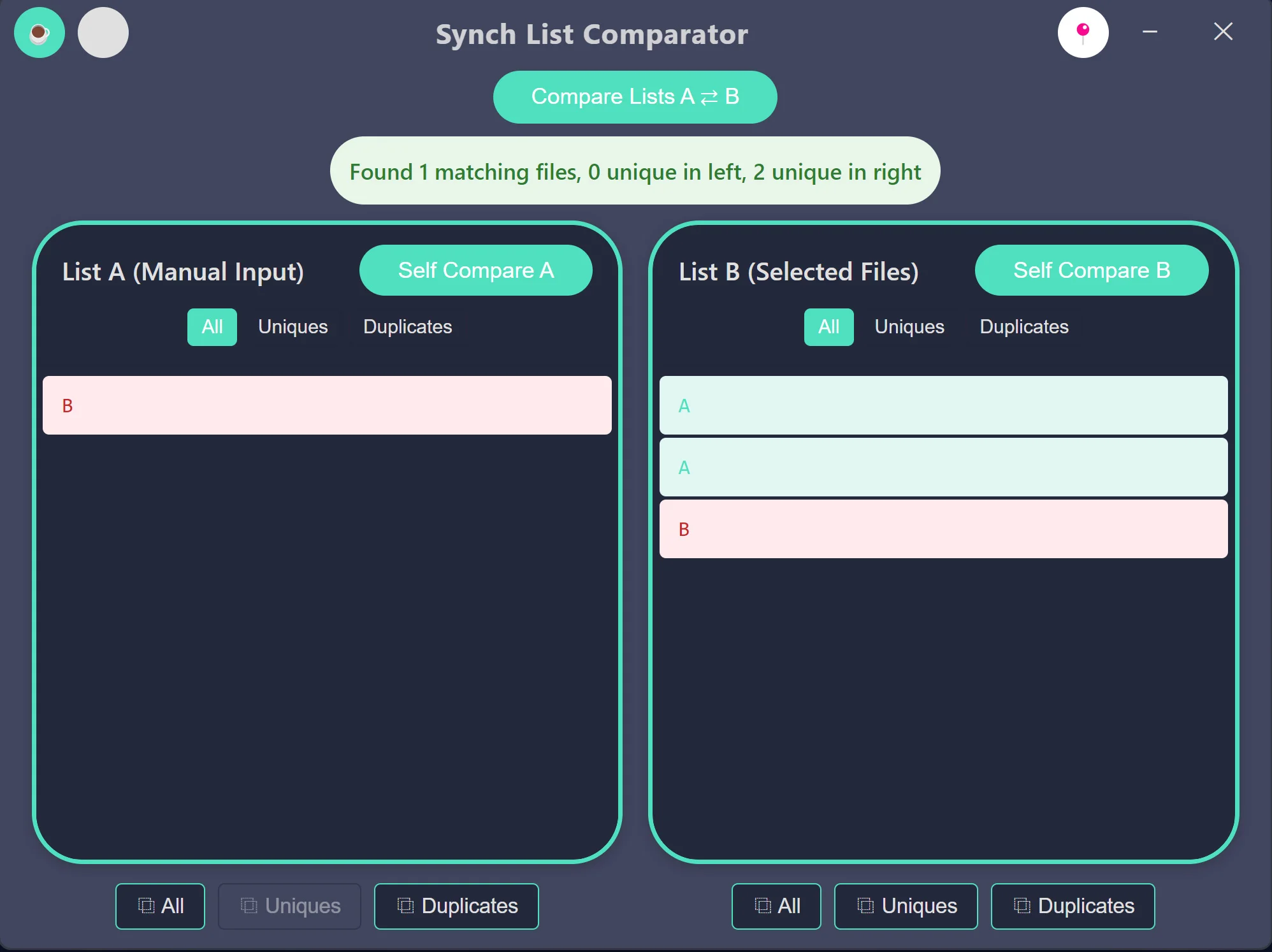Viewport: 1272px width, 952px height.
Task: Run Self Compare A
Action: (x=475, y=270)
